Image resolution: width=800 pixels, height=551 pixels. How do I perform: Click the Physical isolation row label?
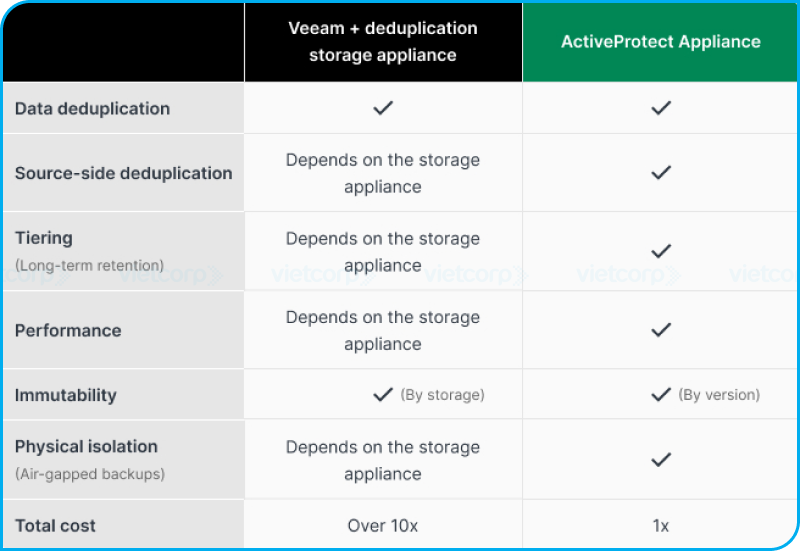86,446
